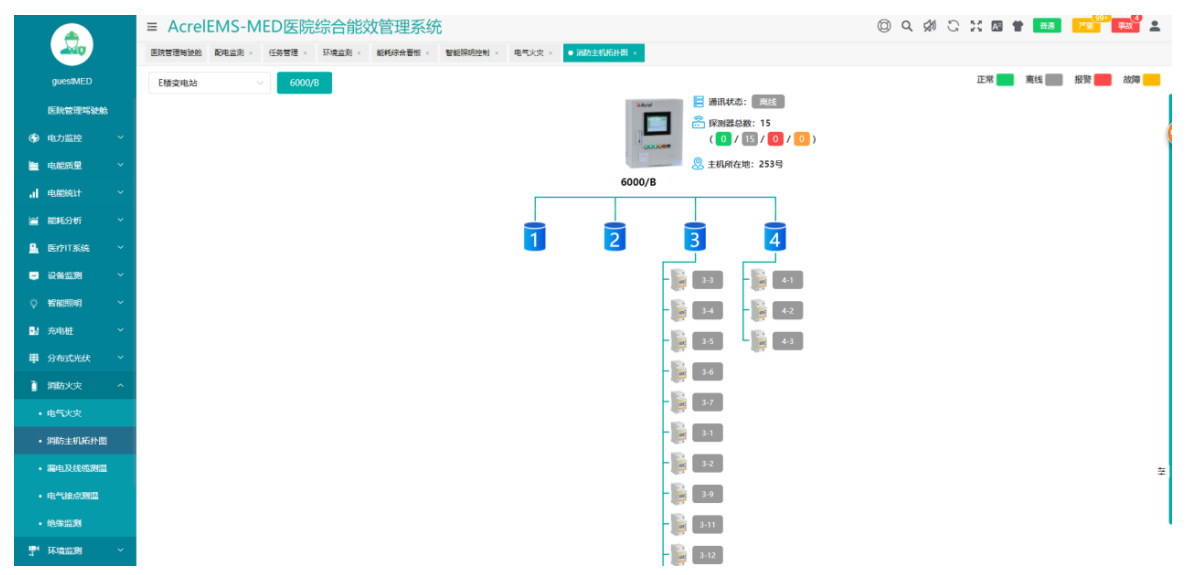Toggle the muted alarm sound icon
This screenshot has width=1189, height=575.
coord(930,26)
